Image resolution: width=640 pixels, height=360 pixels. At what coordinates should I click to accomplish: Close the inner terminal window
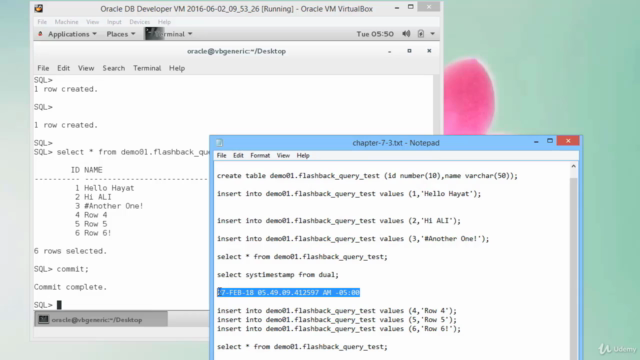(429, 51)
